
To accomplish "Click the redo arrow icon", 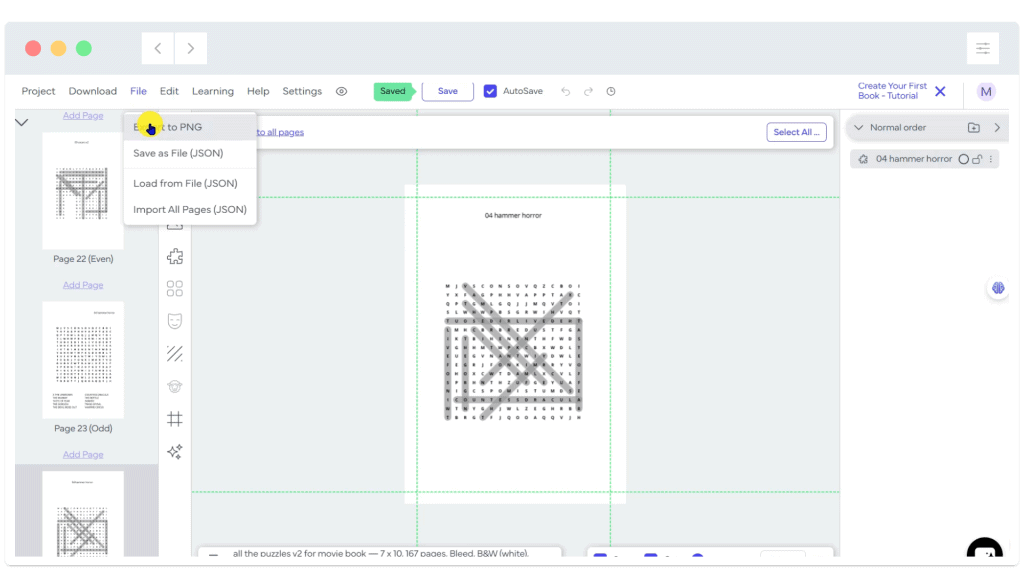I will (588, 91).
